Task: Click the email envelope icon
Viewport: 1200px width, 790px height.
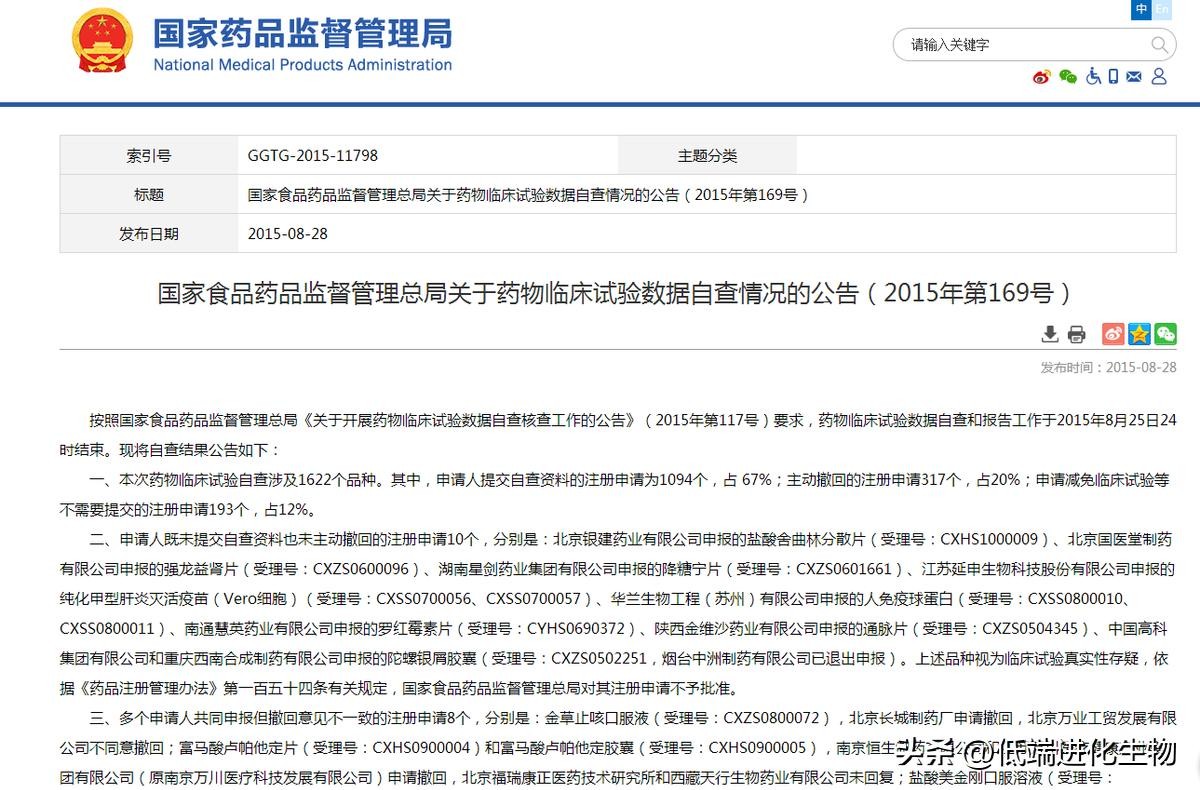Action: point(1134,76)
